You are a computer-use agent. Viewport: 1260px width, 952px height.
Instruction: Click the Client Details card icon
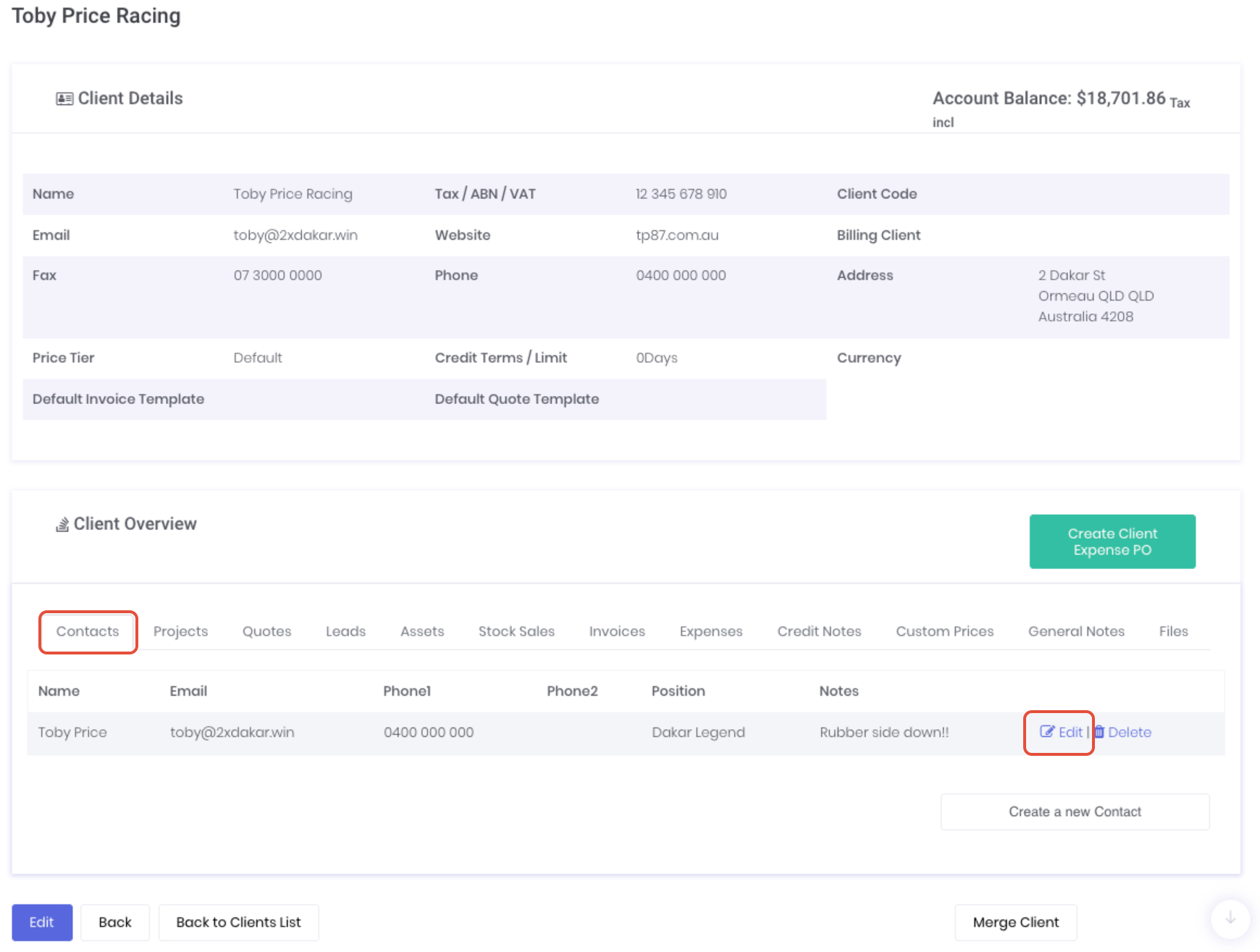[x=64, y=98]
